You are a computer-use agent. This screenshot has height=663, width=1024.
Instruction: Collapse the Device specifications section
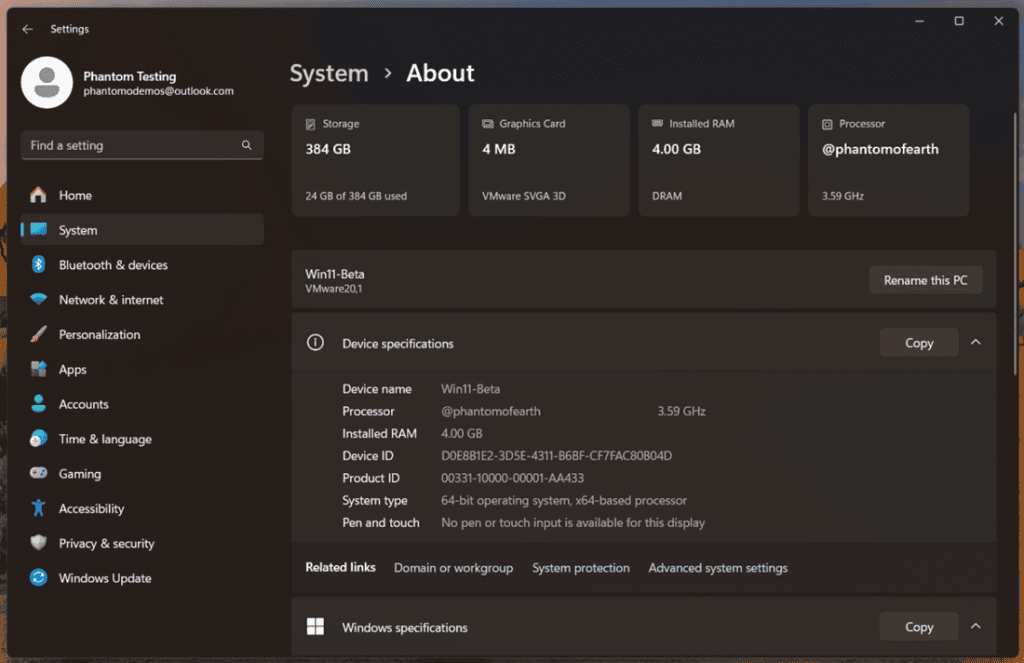point(976,342)
